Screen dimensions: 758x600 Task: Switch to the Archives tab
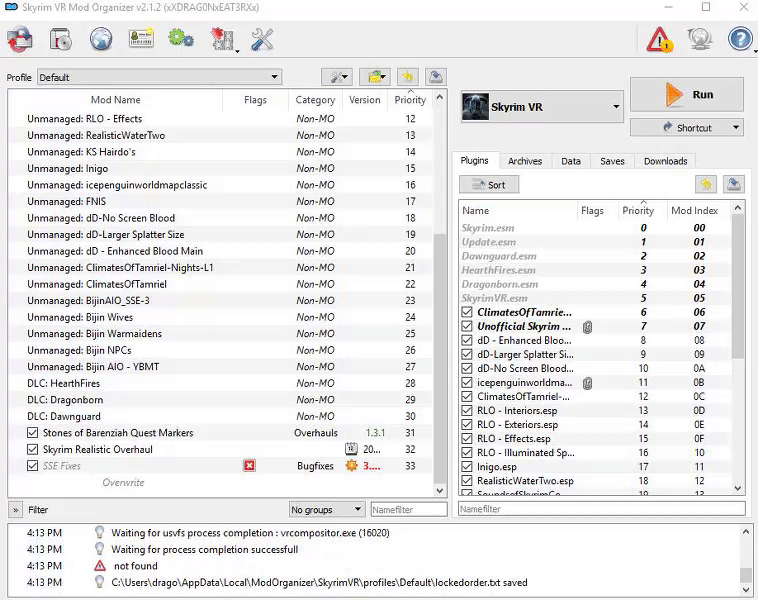[525, 161]
